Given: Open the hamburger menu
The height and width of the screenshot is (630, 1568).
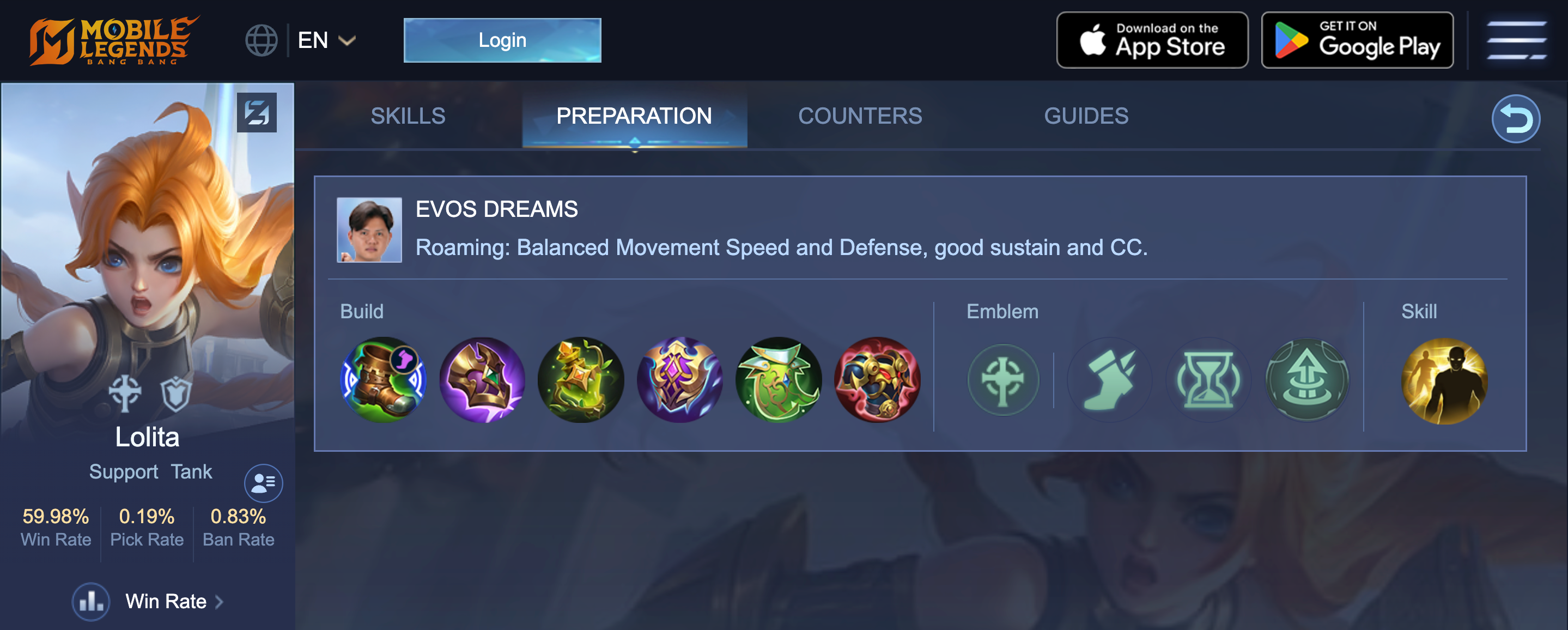Looking at the screenshot, I should 1516,40.
